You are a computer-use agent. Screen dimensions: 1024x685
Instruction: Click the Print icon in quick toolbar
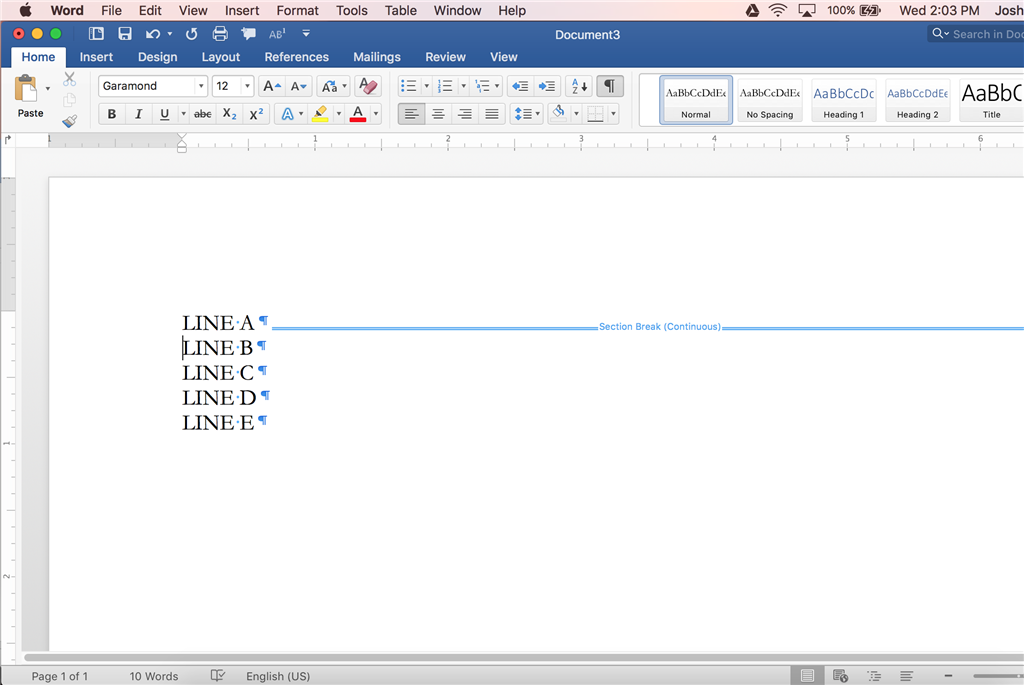220,34
